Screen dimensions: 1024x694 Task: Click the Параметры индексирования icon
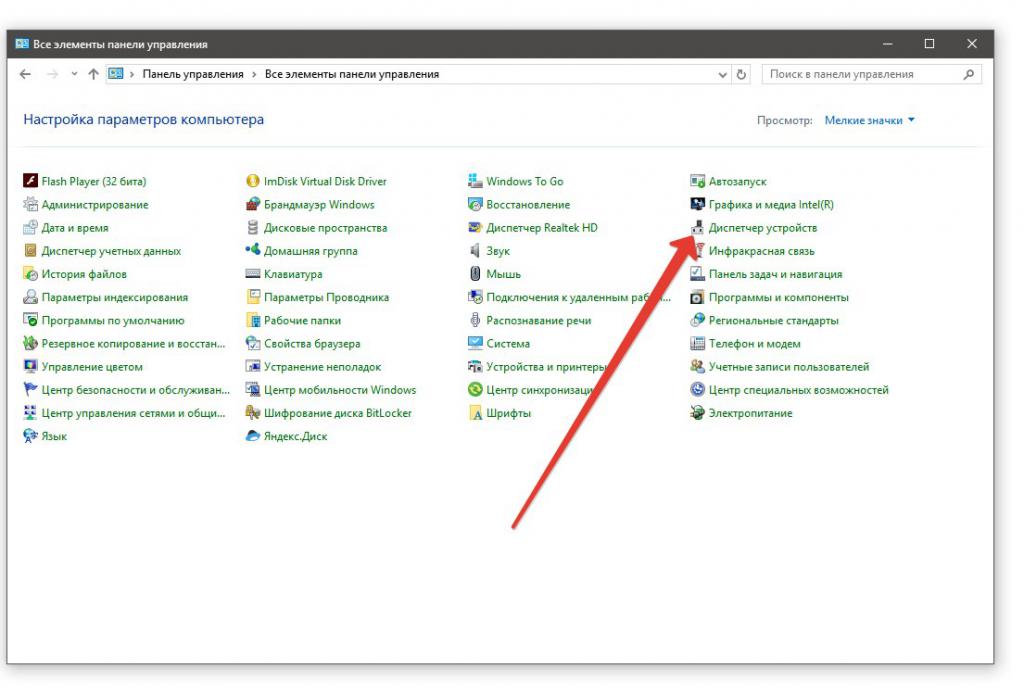(x=30, y=297)
